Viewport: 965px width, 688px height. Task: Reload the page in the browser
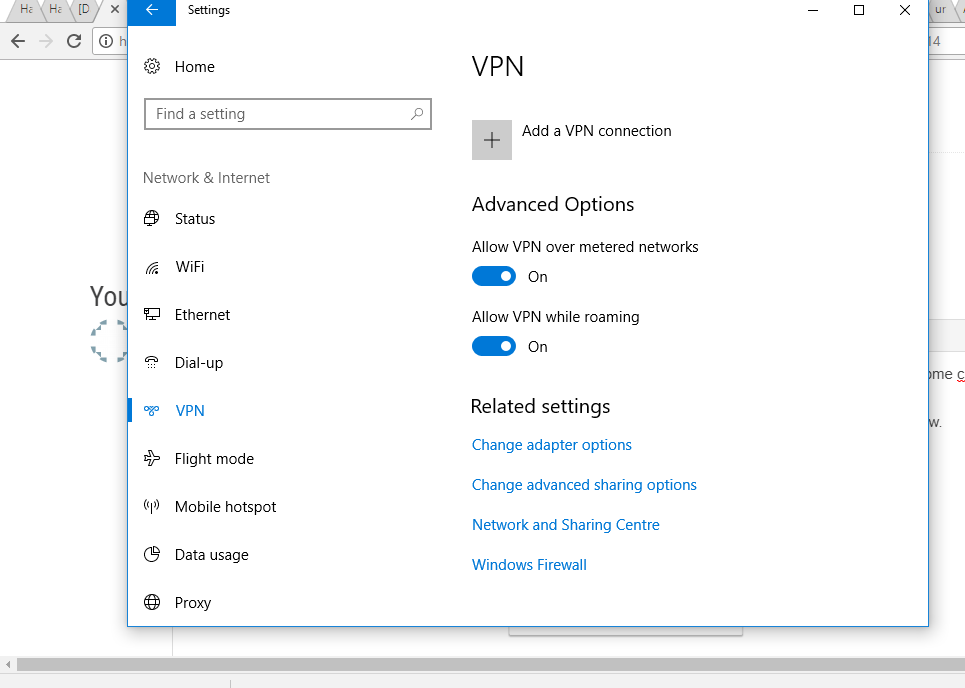coord(73,41)
